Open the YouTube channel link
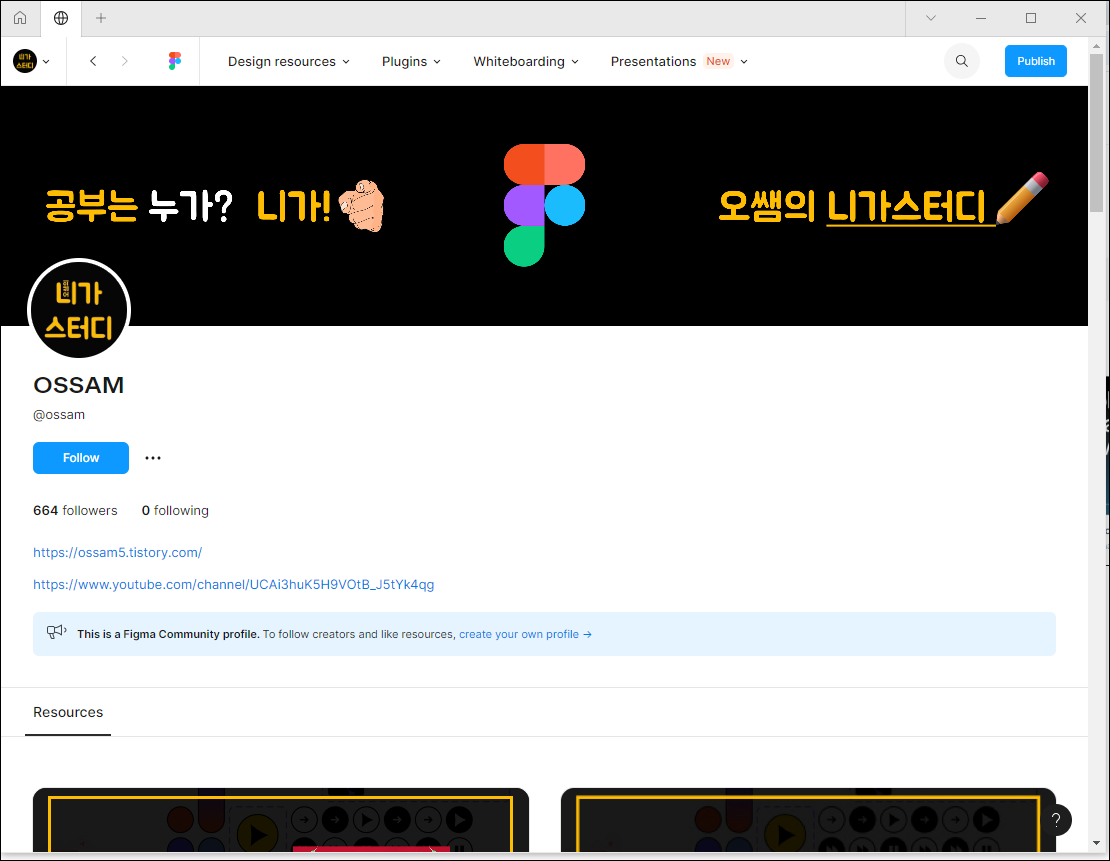 234,584
